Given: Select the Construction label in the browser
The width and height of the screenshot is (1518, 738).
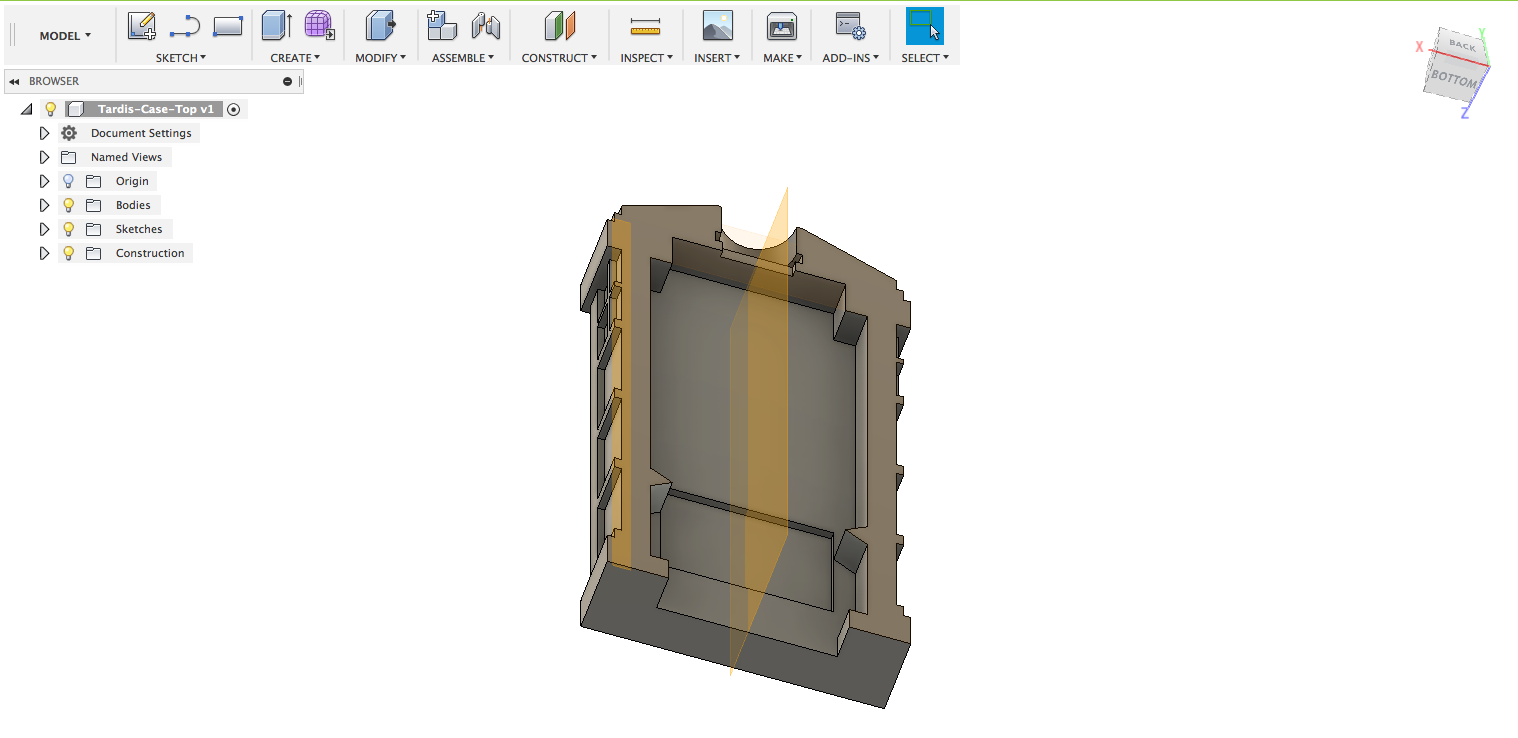Looking at the screenshot, I should pyautogui.click(x=150, y=253).
